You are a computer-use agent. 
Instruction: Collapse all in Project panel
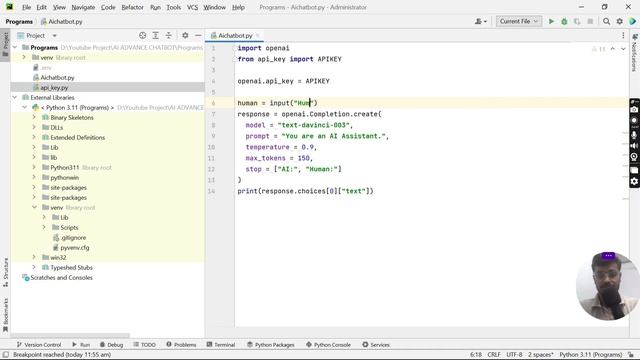(169, 36)
